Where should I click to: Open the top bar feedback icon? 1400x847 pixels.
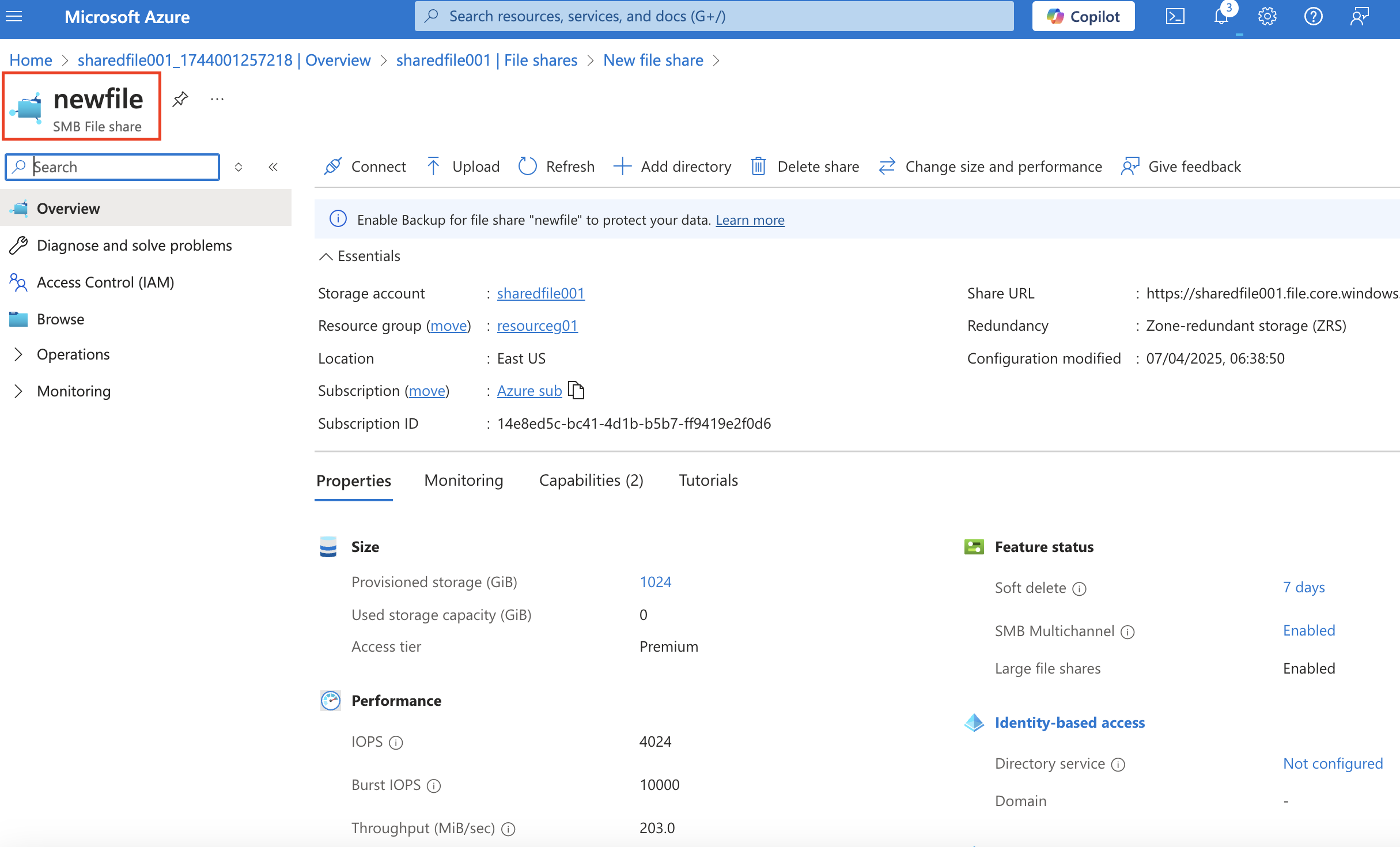coord(1359,16)
